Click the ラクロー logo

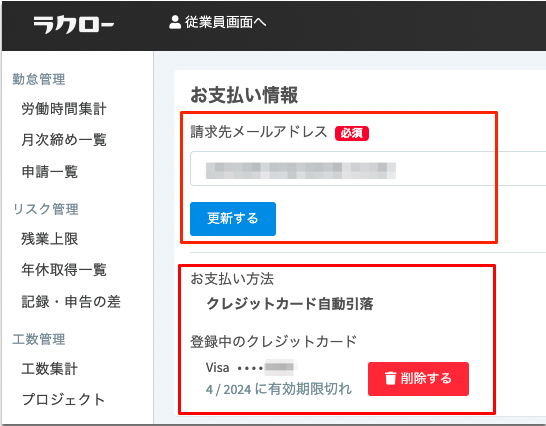click(x=73, y=25)
